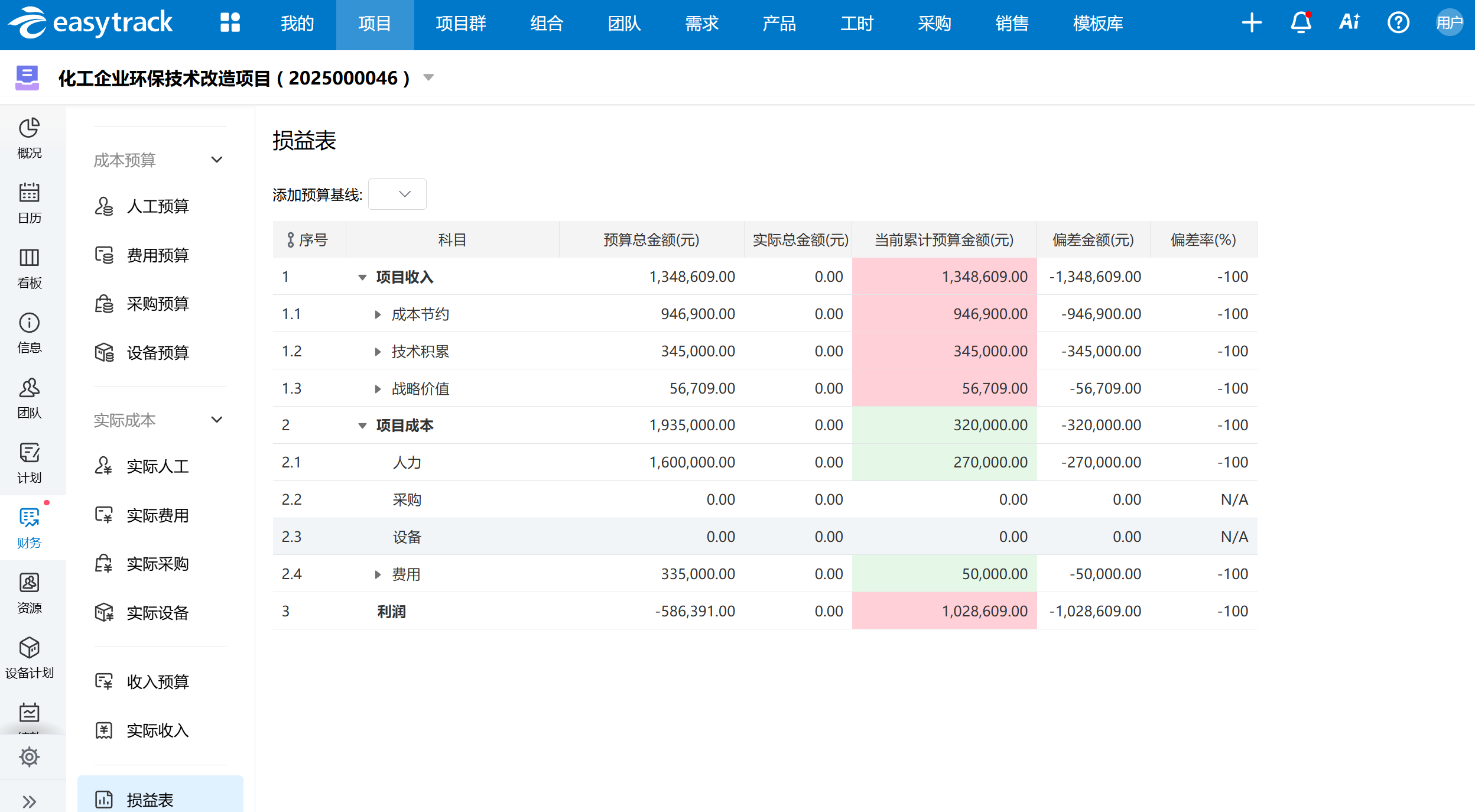
Task: Open 人工预算 in side menu
Action: [x=157, y=206]
